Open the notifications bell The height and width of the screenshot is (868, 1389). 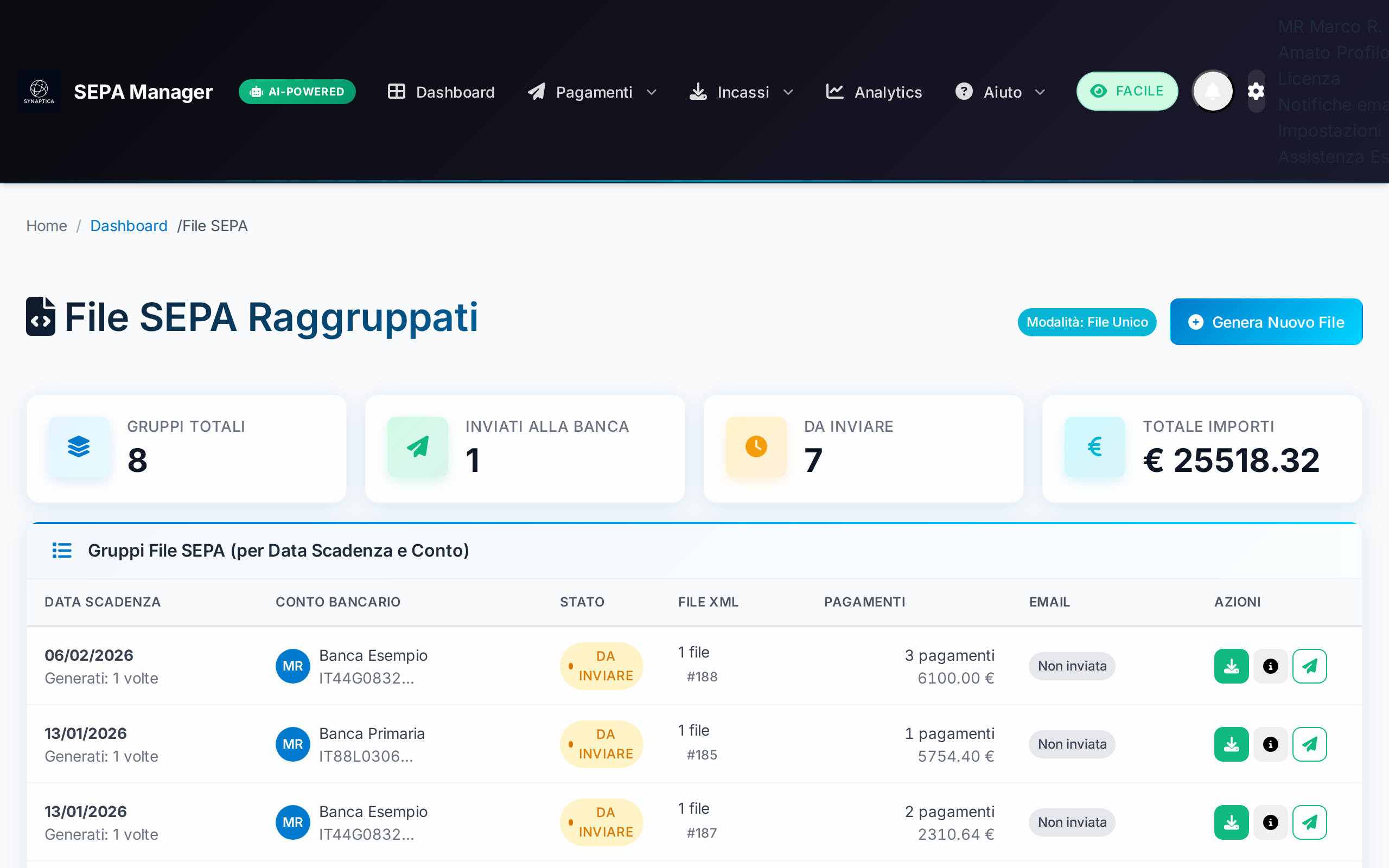point(1212,91)
